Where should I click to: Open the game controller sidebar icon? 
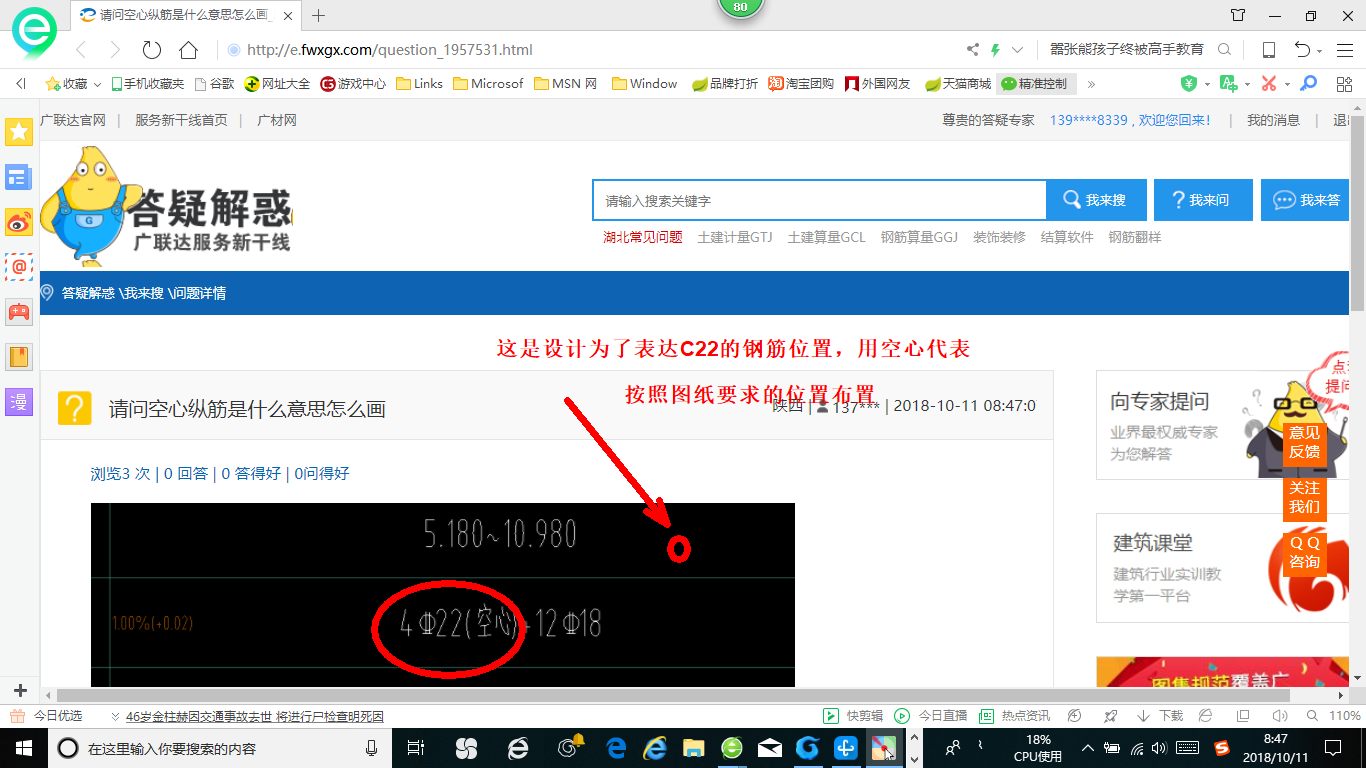click(x=19, y=312)
